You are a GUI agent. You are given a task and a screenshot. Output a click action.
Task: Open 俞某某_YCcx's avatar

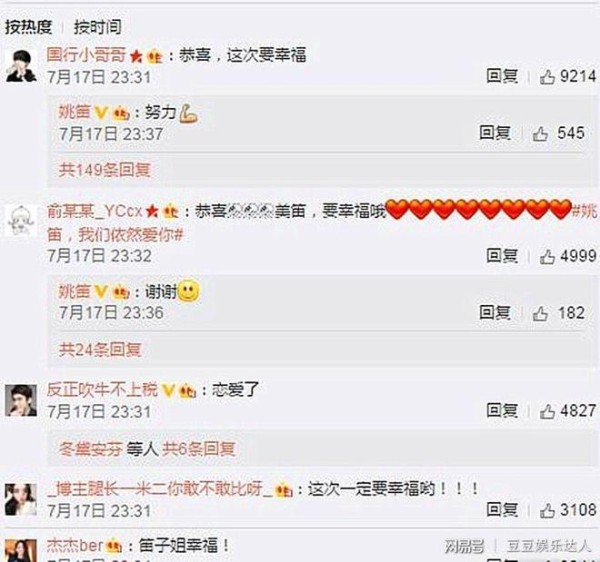tap(21, 221)
